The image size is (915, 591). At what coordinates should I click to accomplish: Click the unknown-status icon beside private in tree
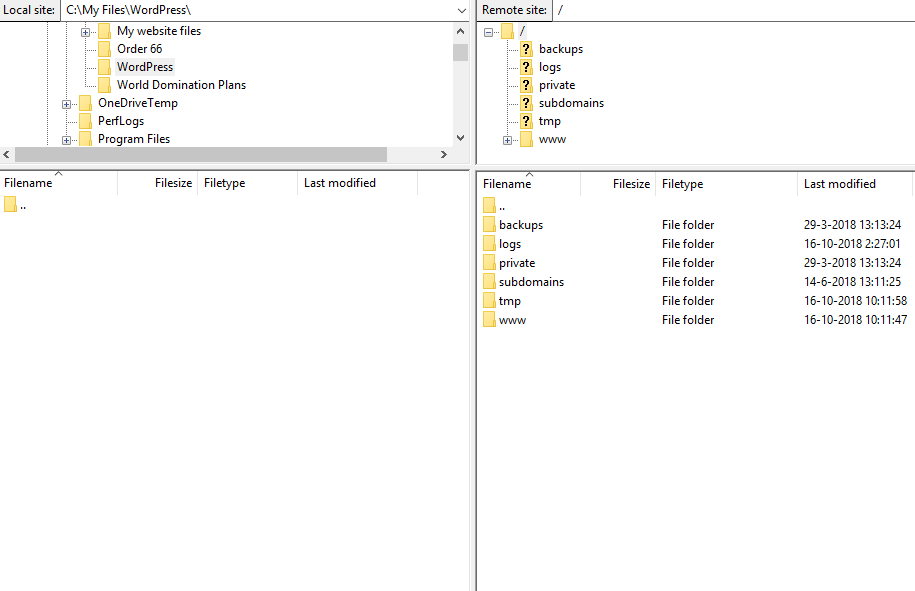[x=526, y=85]
